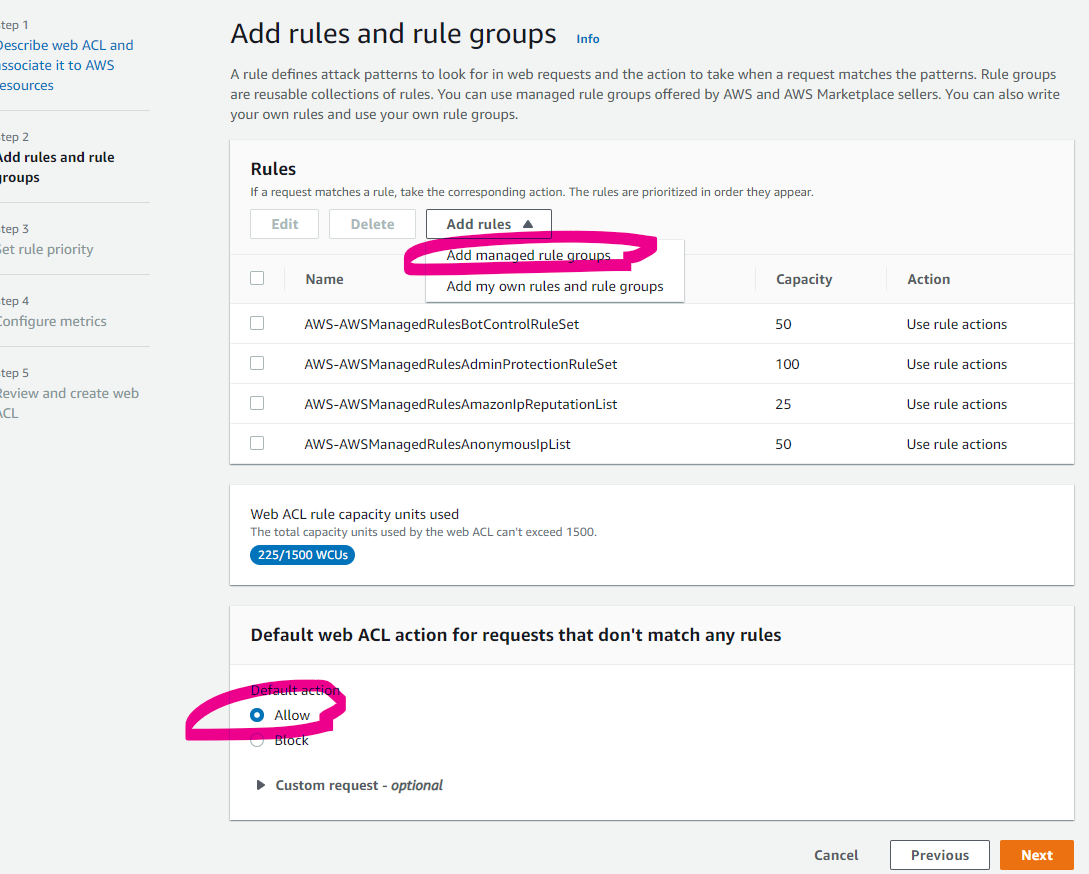
Task: Check the AWSManagedRulesAmazonIpReputationList row
Action: click(x=257, y=404)
